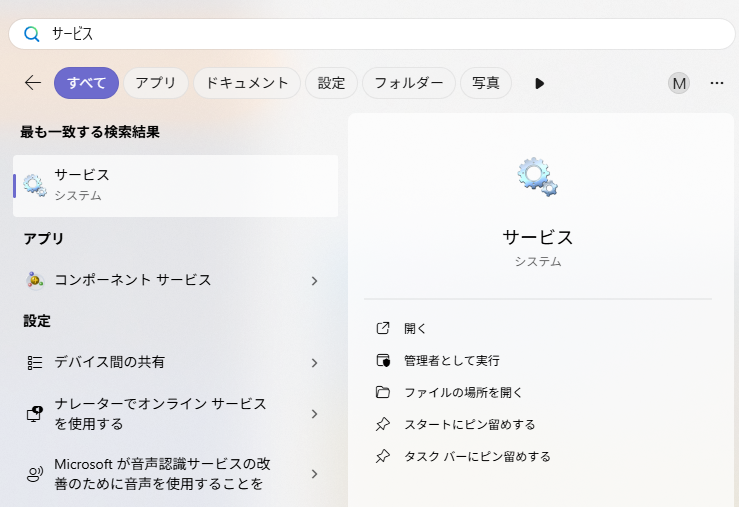Open ナレーターでオンライン サービスを使用する setting
This screenshot has width=739, height=507.
pos(175,414)
